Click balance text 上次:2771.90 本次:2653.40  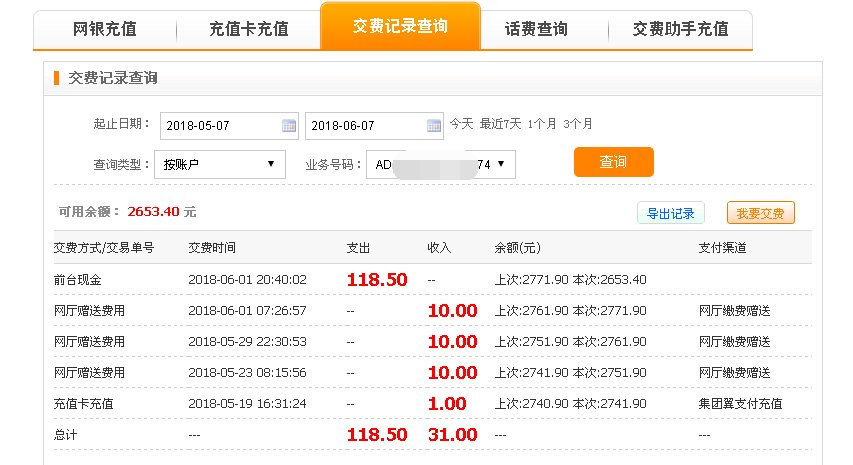click(570, 280)
